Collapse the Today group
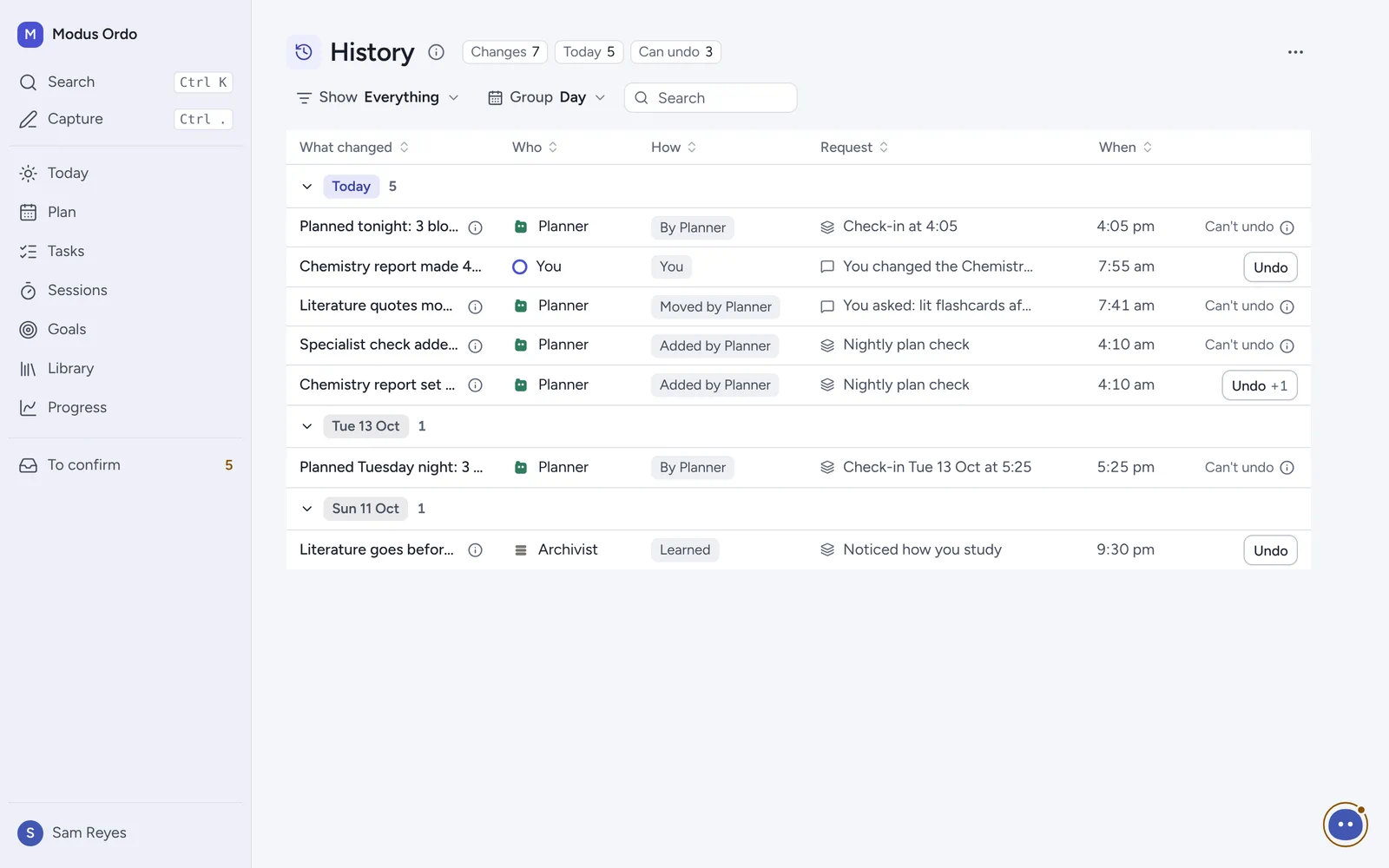 [307, 187]
